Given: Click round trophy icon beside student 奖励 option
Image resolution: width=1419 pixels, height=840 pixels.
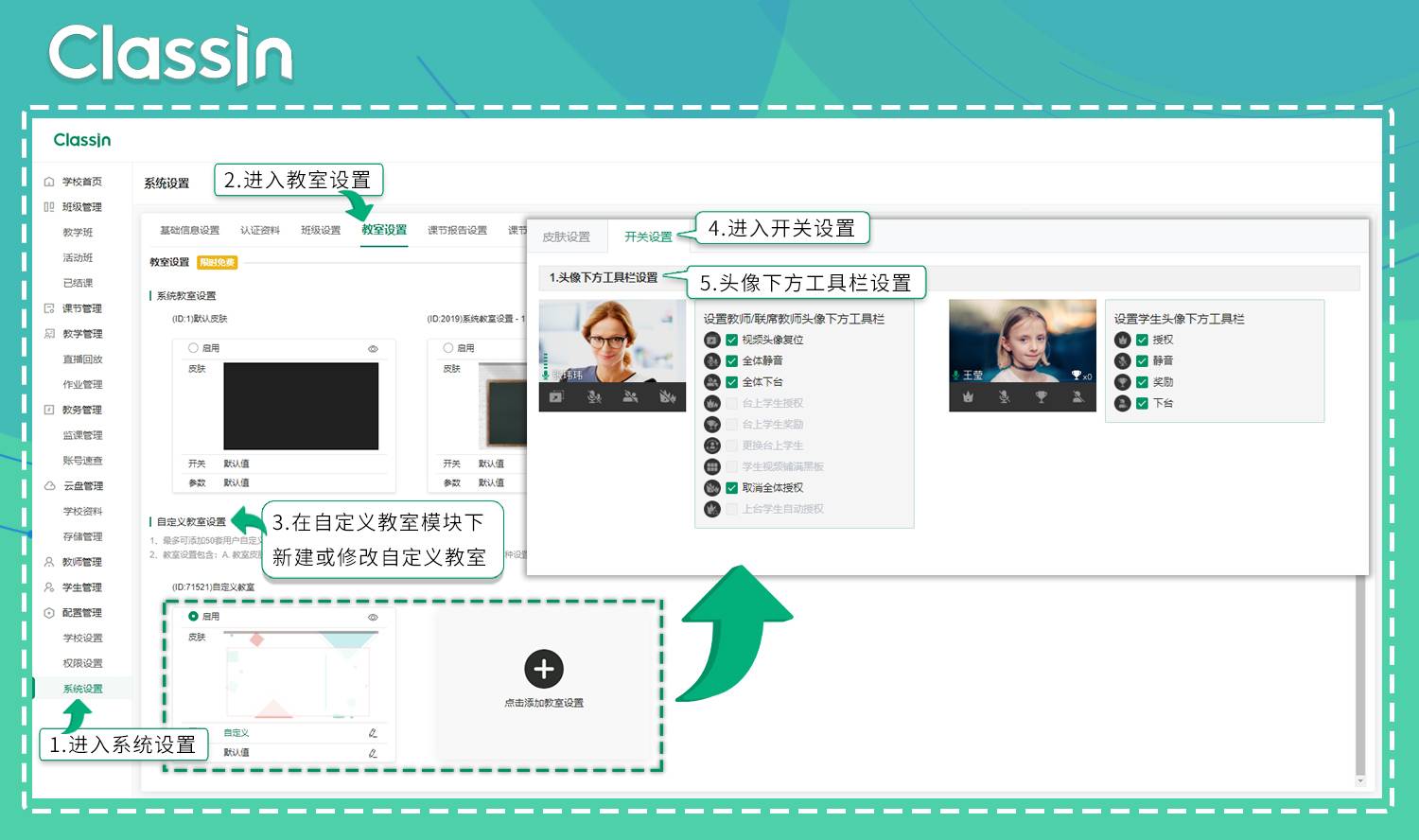Looking at the screenshot, I should (x=1122, y=382).
